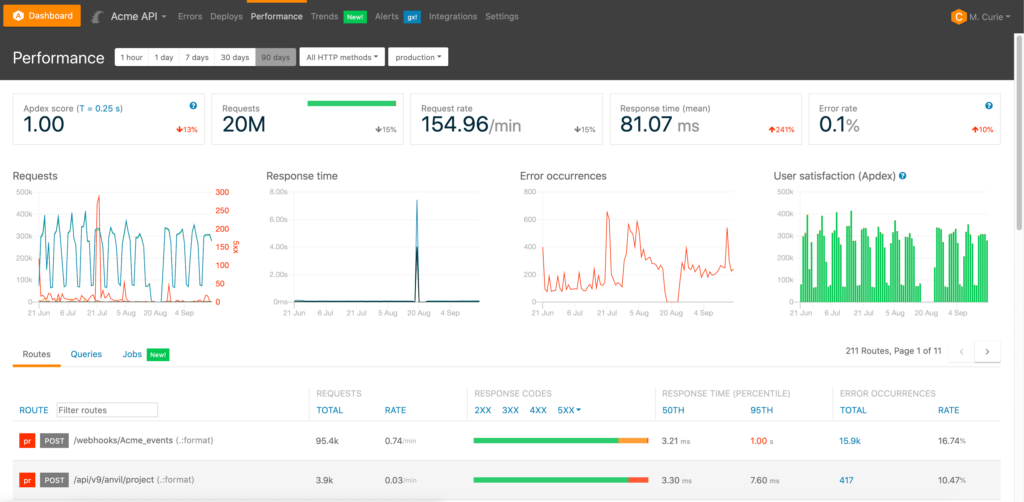Click the response codes bar for webhooks route

pos(560,440)
